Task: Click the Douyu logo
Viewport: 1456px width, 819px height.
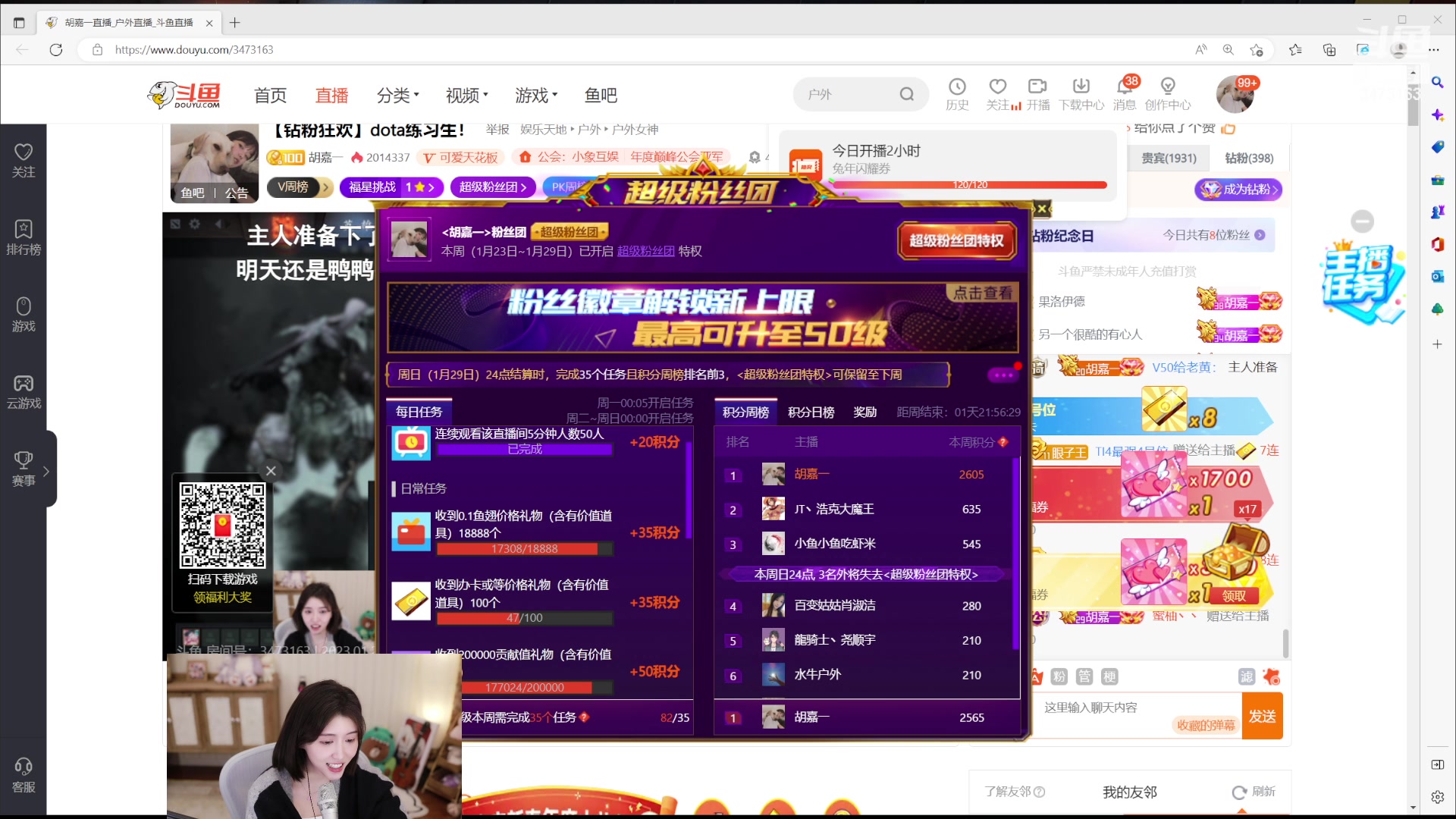Action: tap(184, 95)
